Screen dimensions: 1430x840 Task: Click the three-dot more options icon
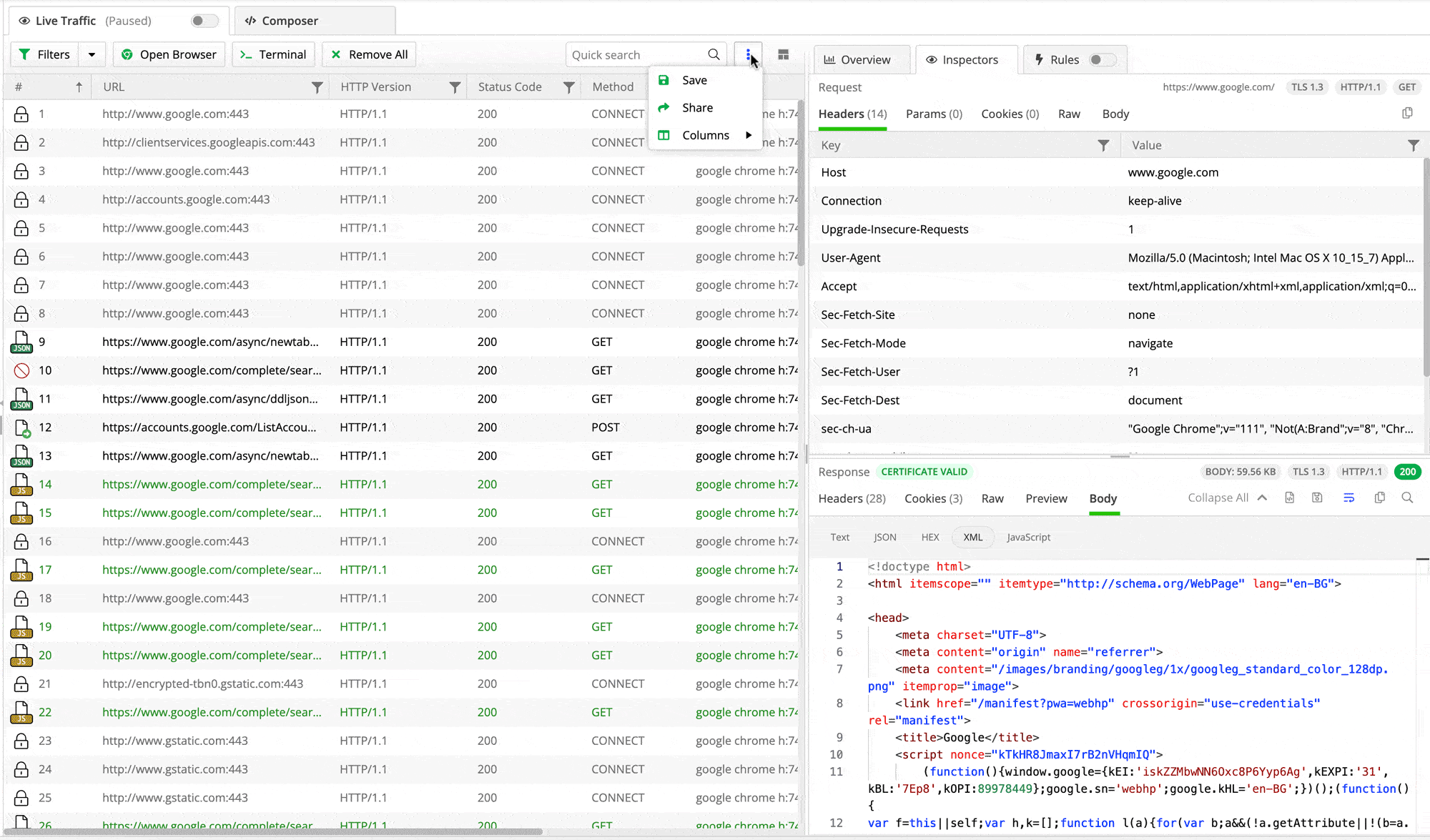748,55
